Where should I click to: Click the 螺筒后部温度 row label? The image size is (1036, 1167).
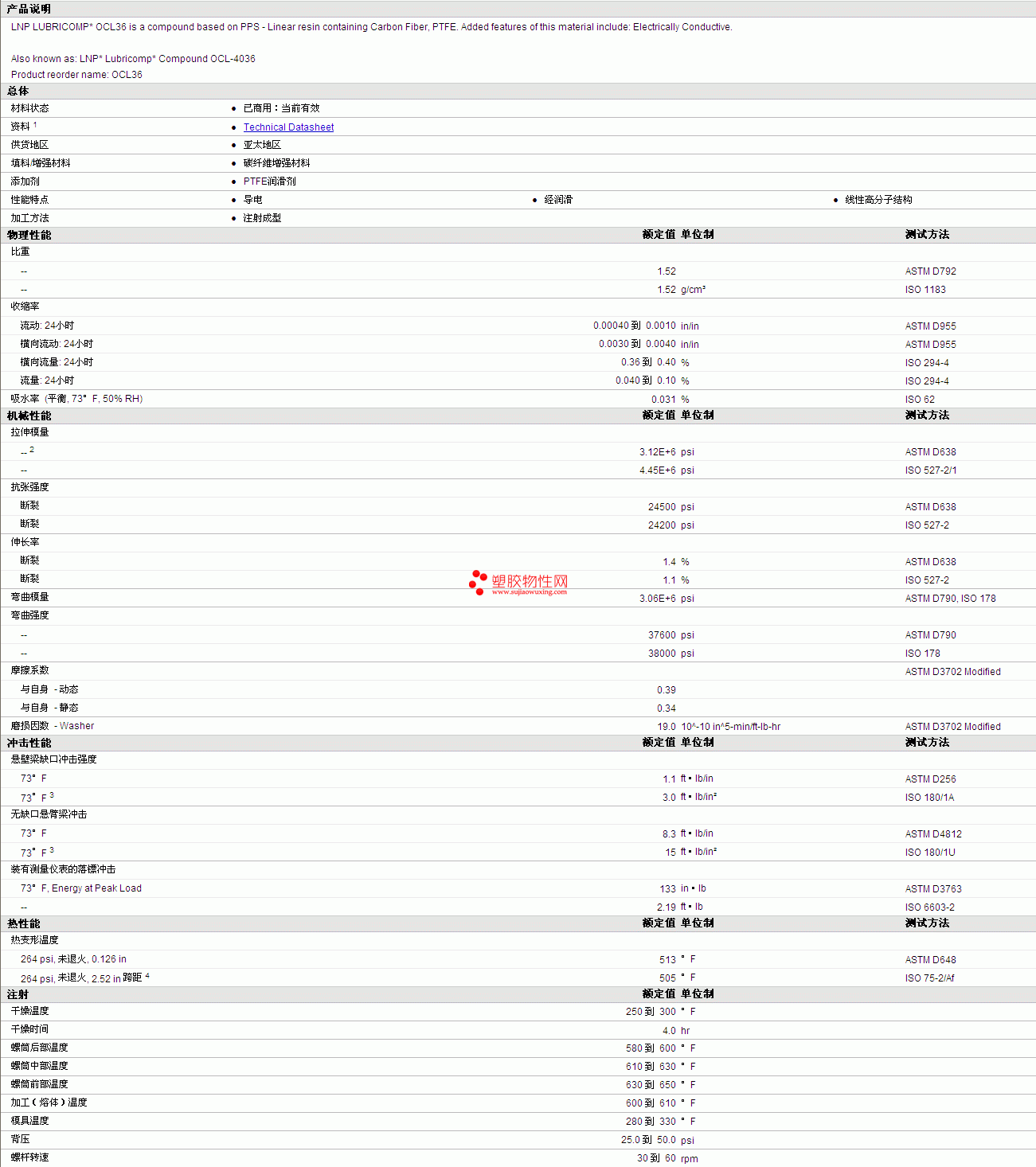[x=40, y=1048]
